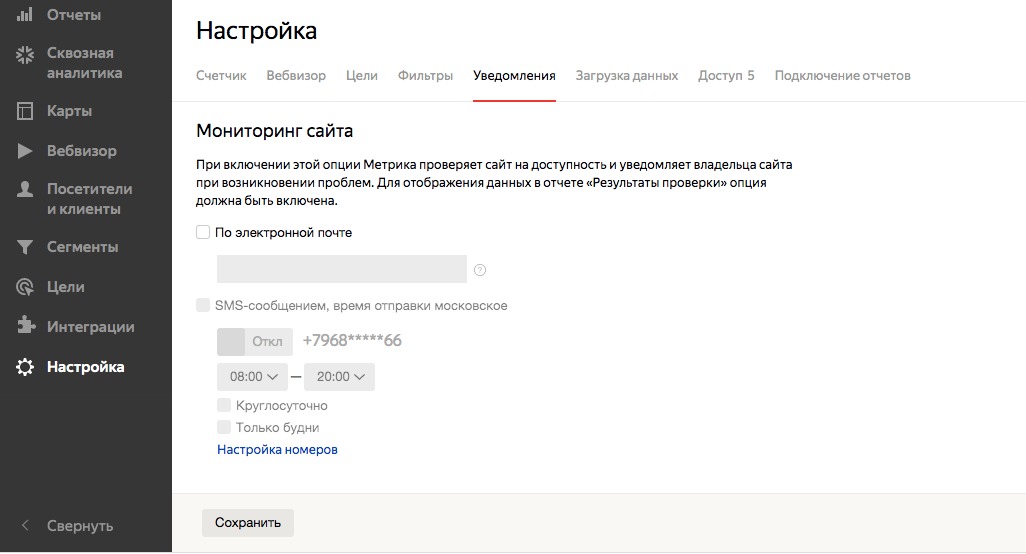This screenshot has height=554, width=1026.
Task: Open Отчеты in the sidebar
Action: point(74,14)
